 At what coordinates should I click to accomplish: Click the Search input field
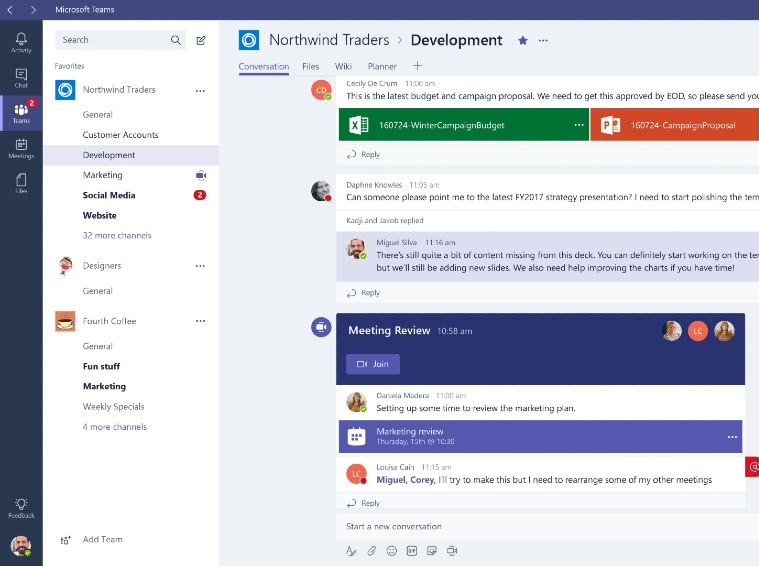[x=121, y=40]
